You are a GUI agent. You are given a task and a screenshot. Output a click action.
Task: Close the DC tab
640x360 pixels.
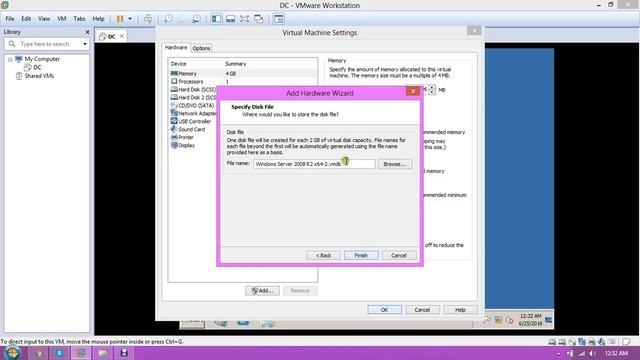[122, 36]
